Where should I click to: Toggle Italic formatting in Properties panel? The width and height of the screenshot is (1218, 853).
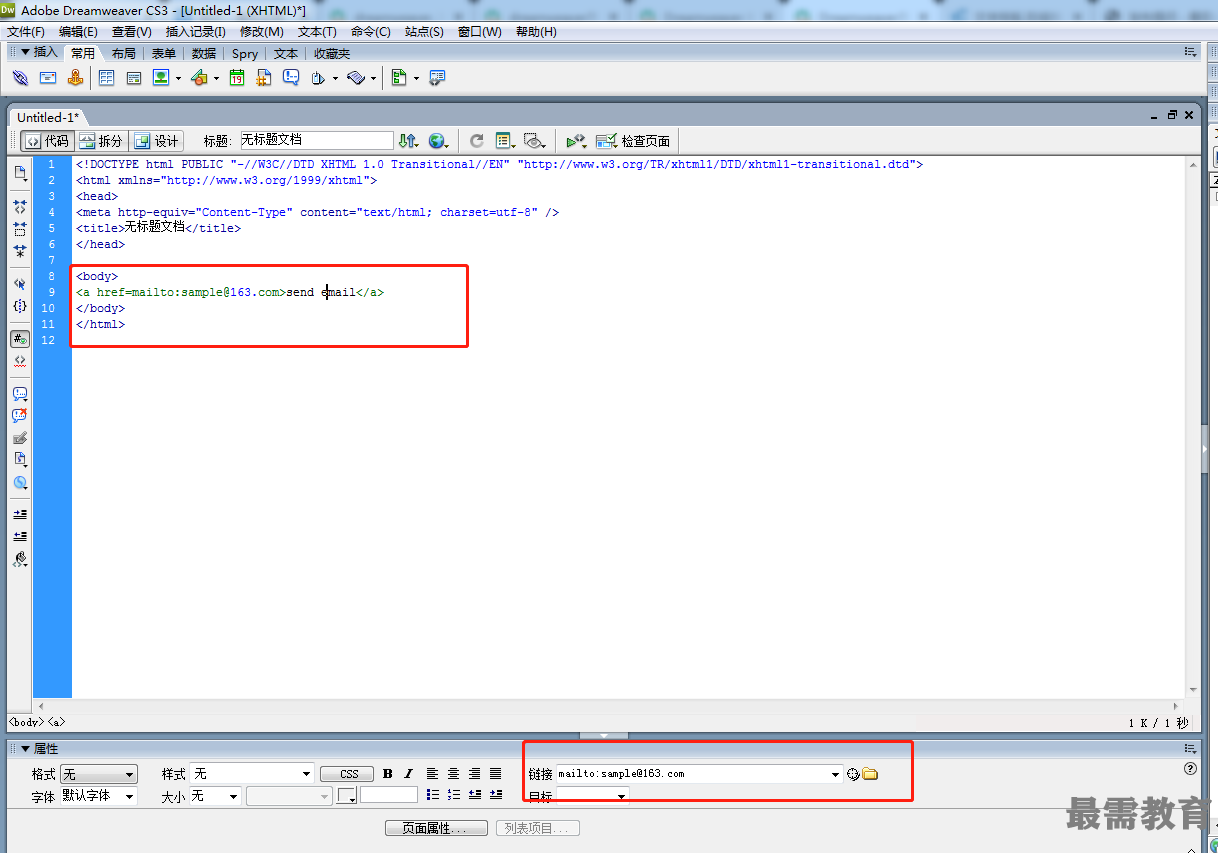(408, 774)
